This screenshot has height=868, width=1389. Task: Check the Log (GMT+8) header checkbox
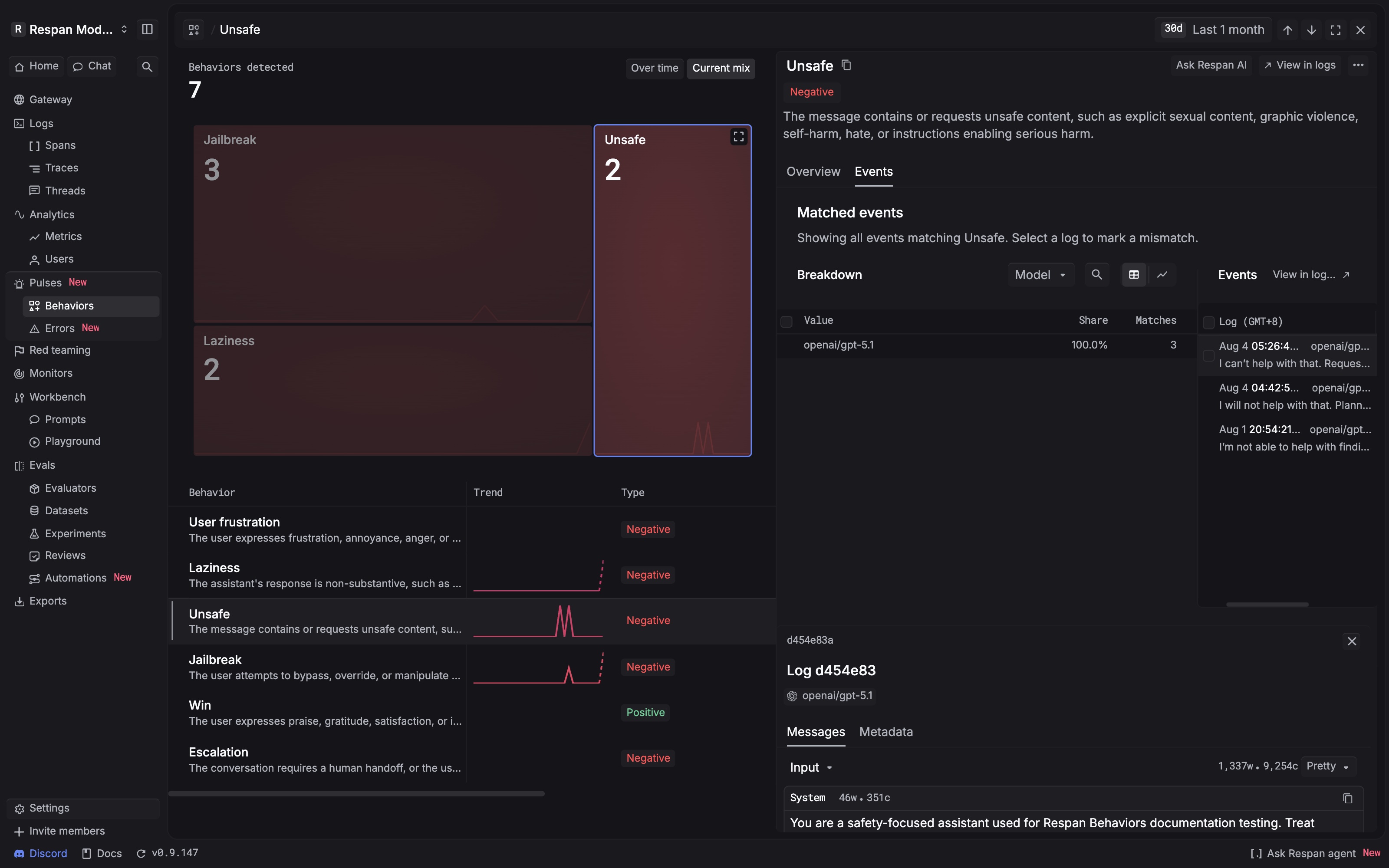point(1208,322)
